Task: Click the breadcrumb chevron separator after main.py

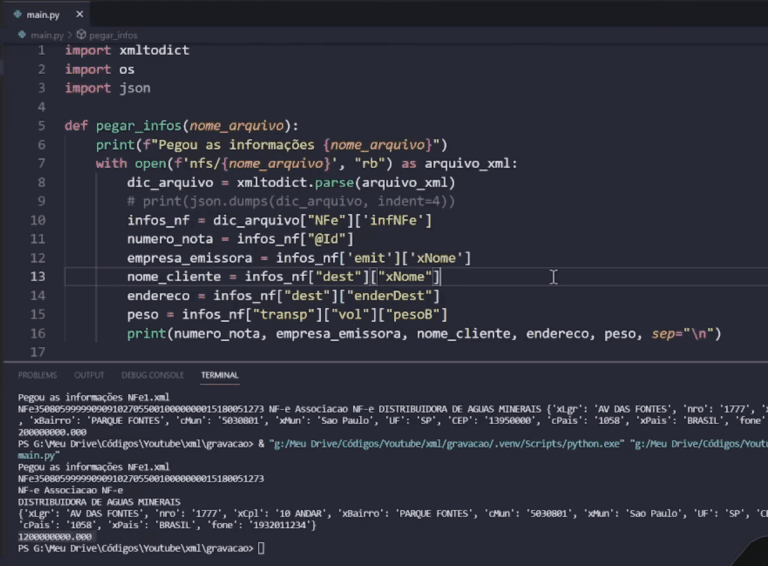Action: 70,35
